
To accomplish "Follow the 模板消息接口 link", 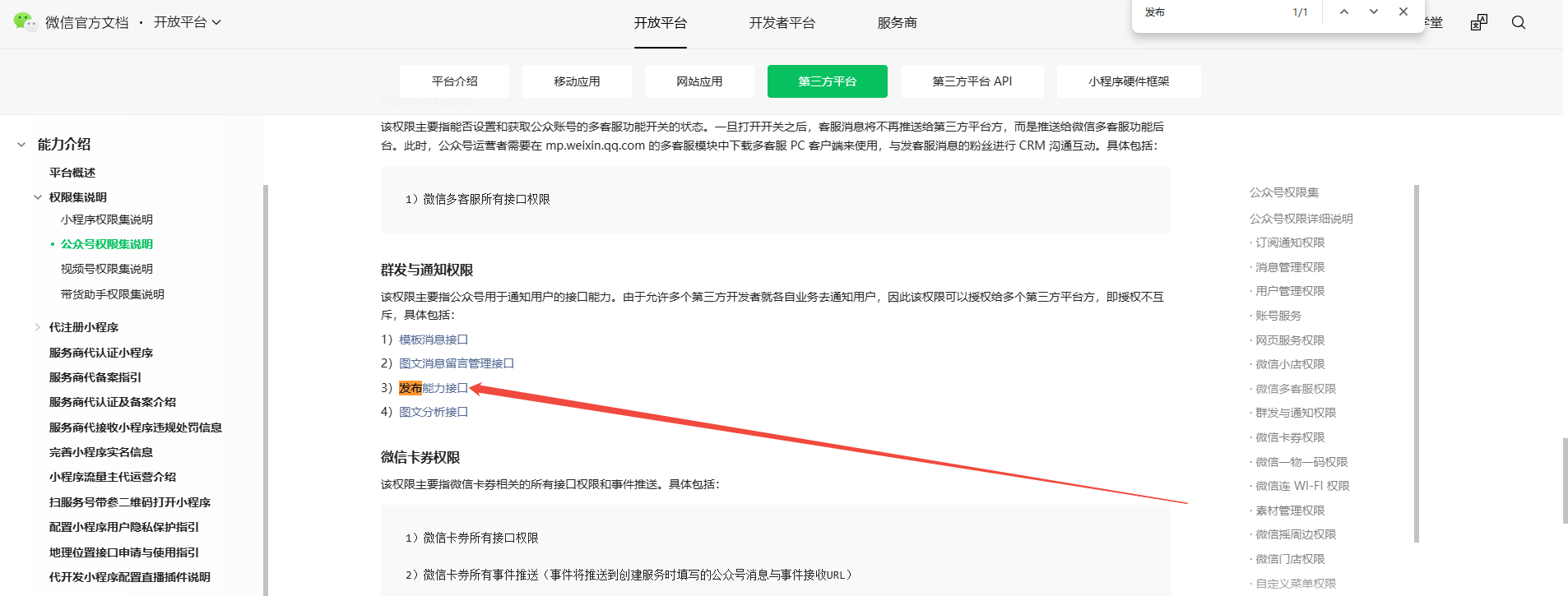I will coord(434,340).
